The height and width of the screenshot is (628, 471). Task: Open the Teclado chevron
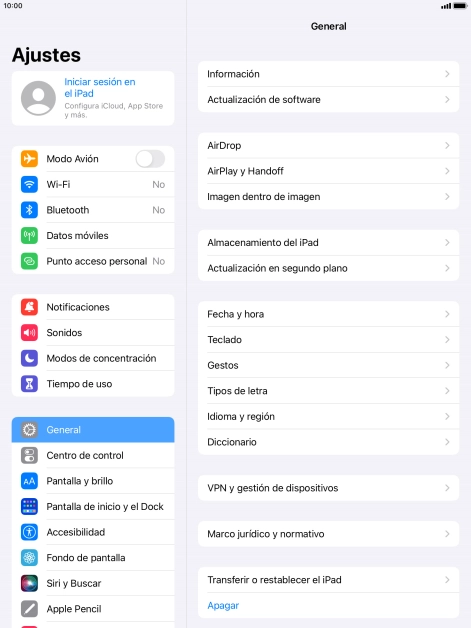447,340
